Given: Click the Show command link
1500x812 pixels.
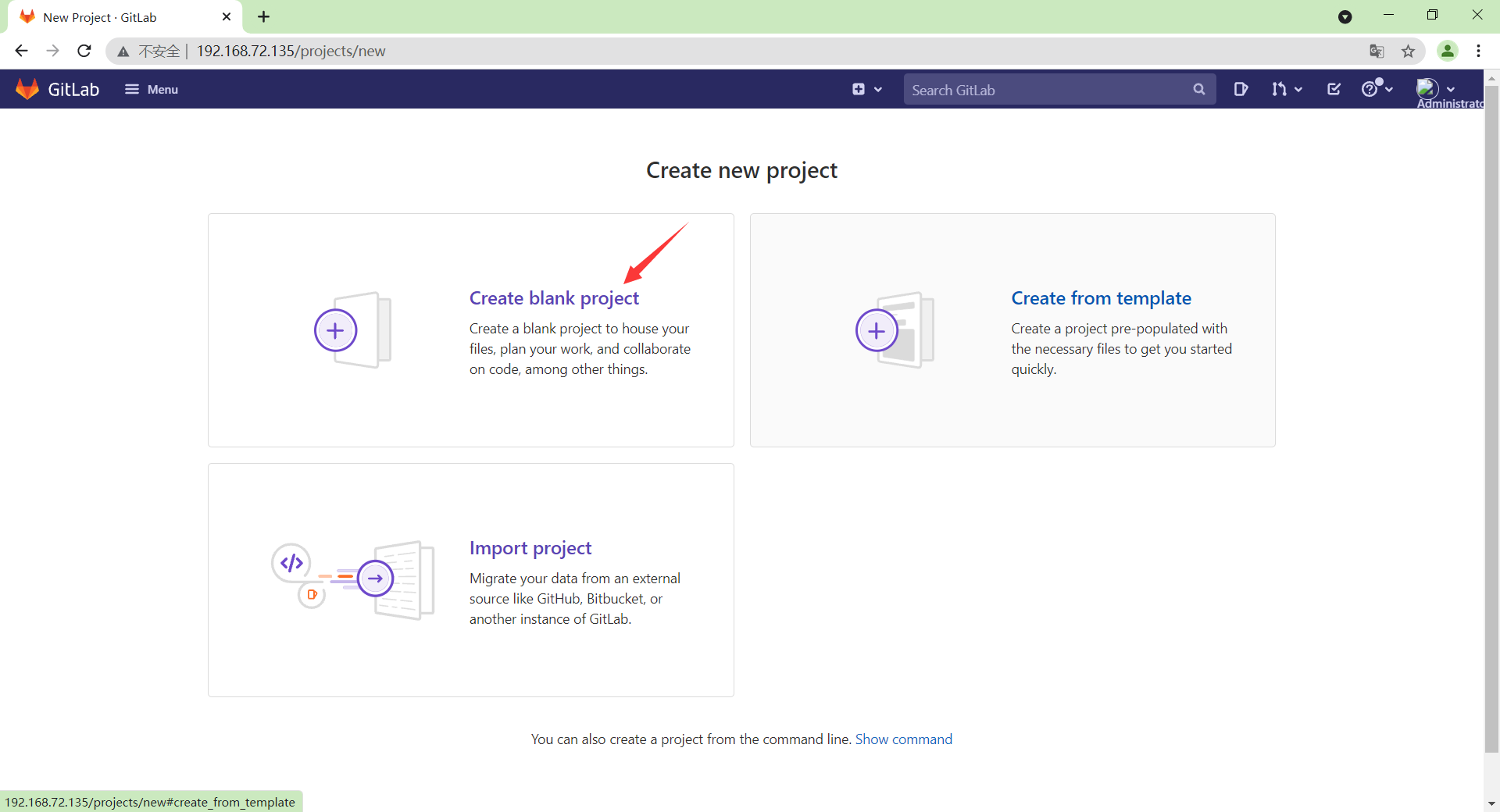Looking at the screenshot, I should pos(903,739).
